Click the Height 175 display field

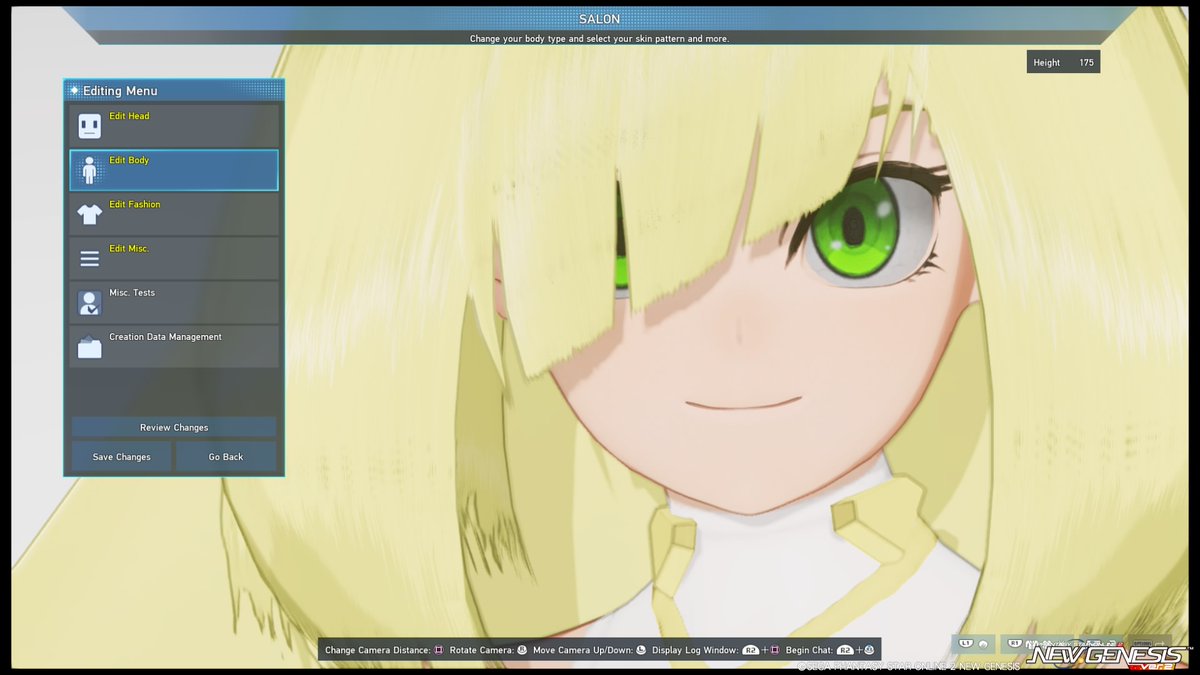pos(1063,61)
